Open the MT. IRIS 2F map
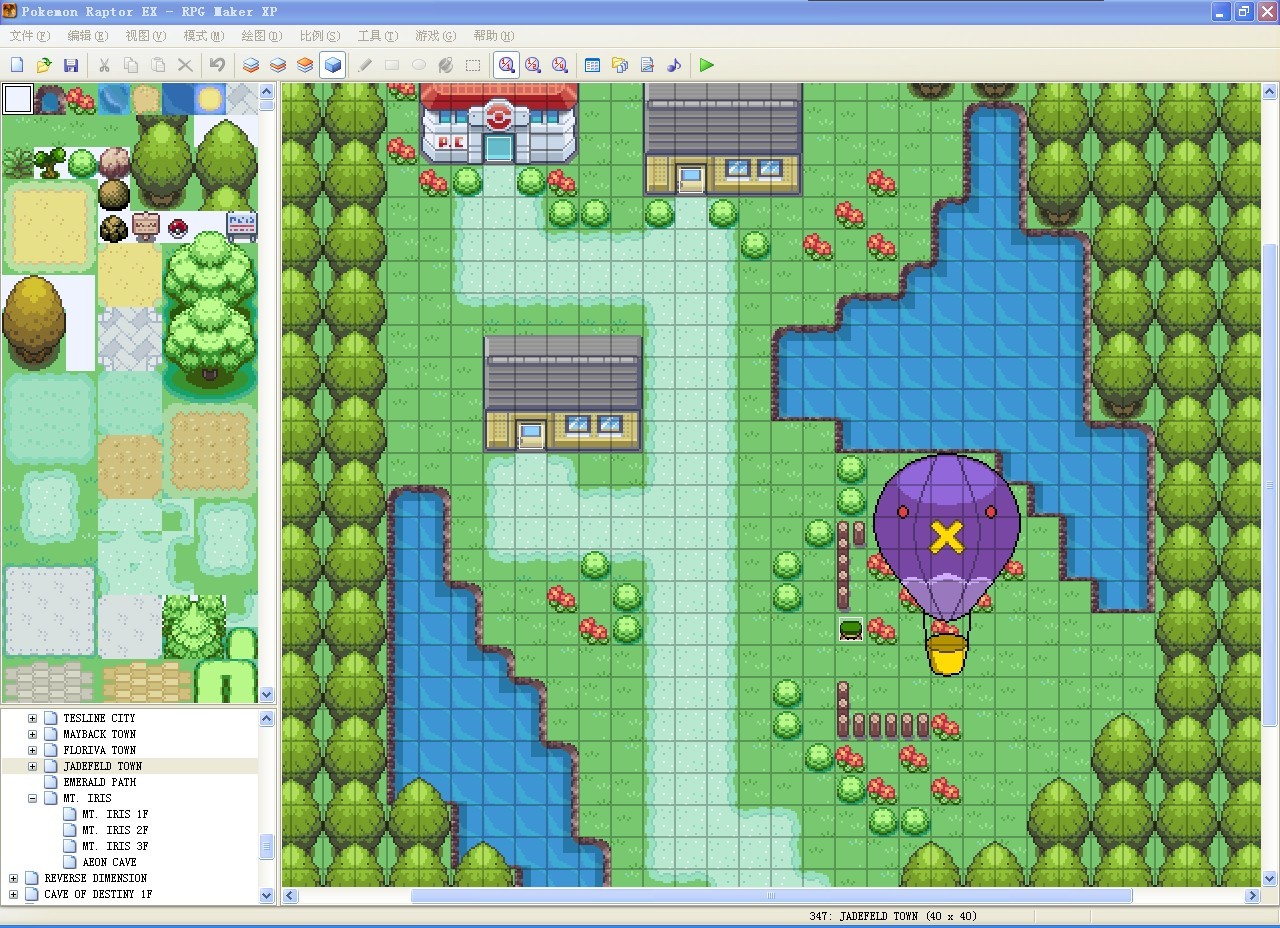The height and width of the screenshot is (928, 1280). [115, 830]
